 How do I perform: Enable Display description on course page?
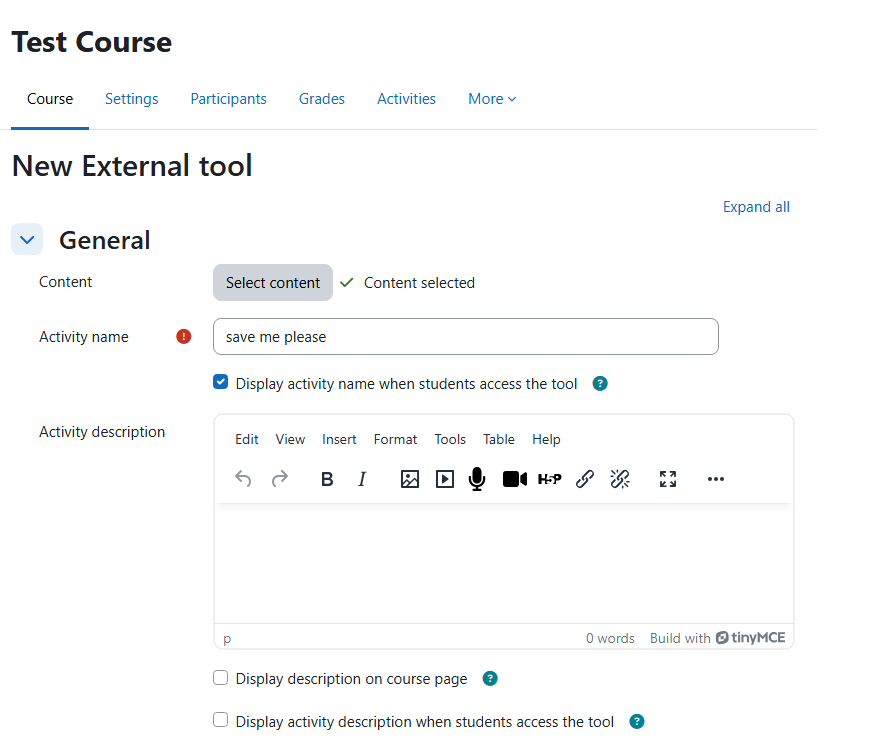click(x=221, y=678)
